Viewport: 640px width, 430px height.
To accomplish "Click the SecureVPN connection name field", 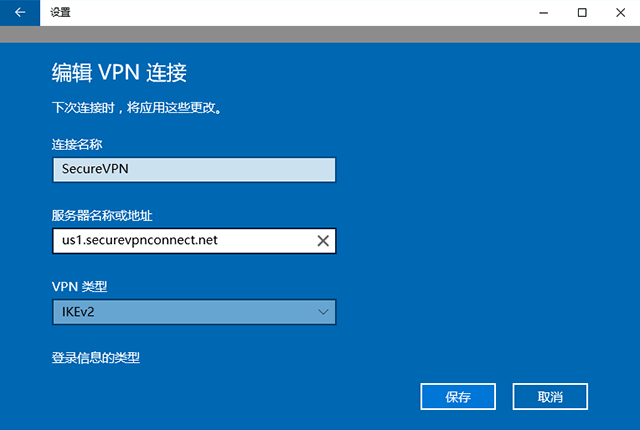I will point(194,169).
